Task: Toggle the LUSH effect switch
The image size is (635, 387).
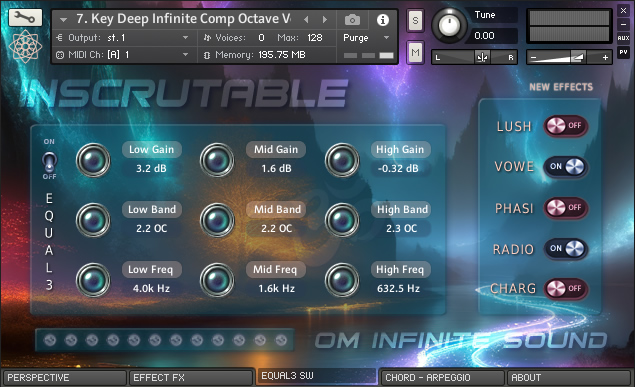Action: coord(565,126)
